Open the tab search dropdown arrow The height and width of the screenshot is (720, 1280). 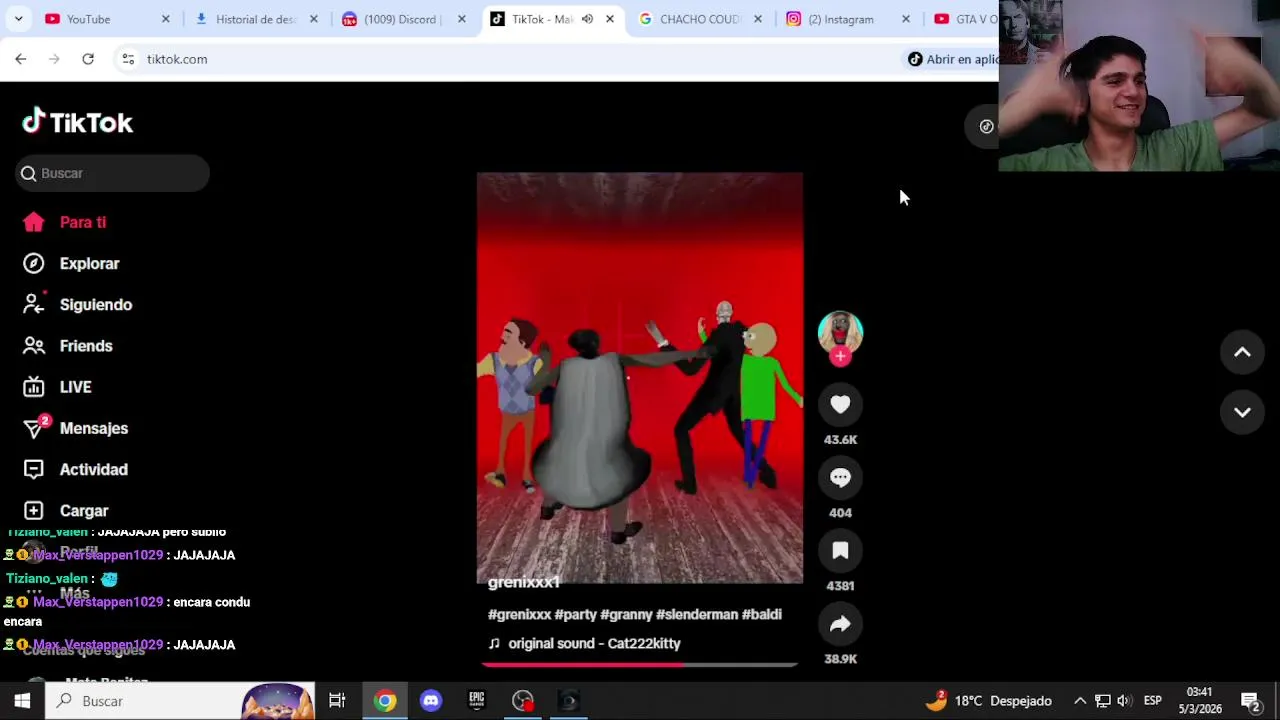pyautogui.click(x=18, y=19)
